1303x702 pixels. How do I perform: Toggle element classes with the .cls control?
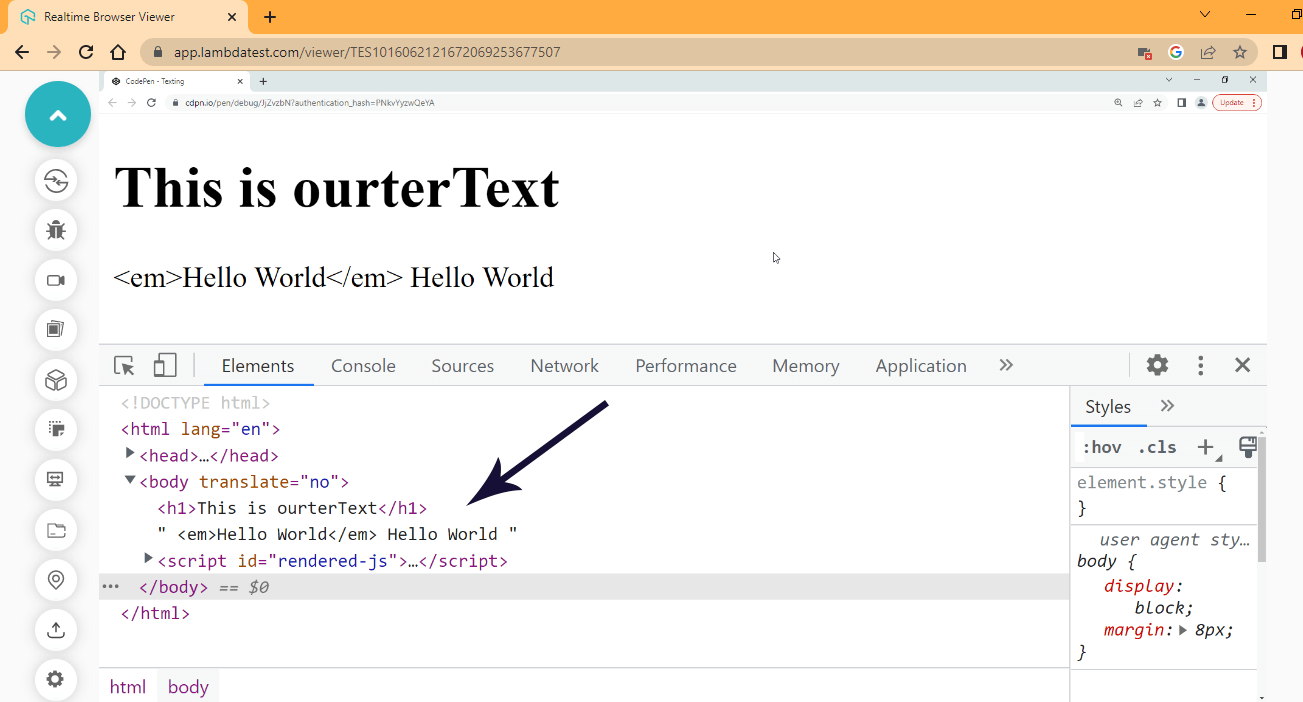(x=1157, y=447)
